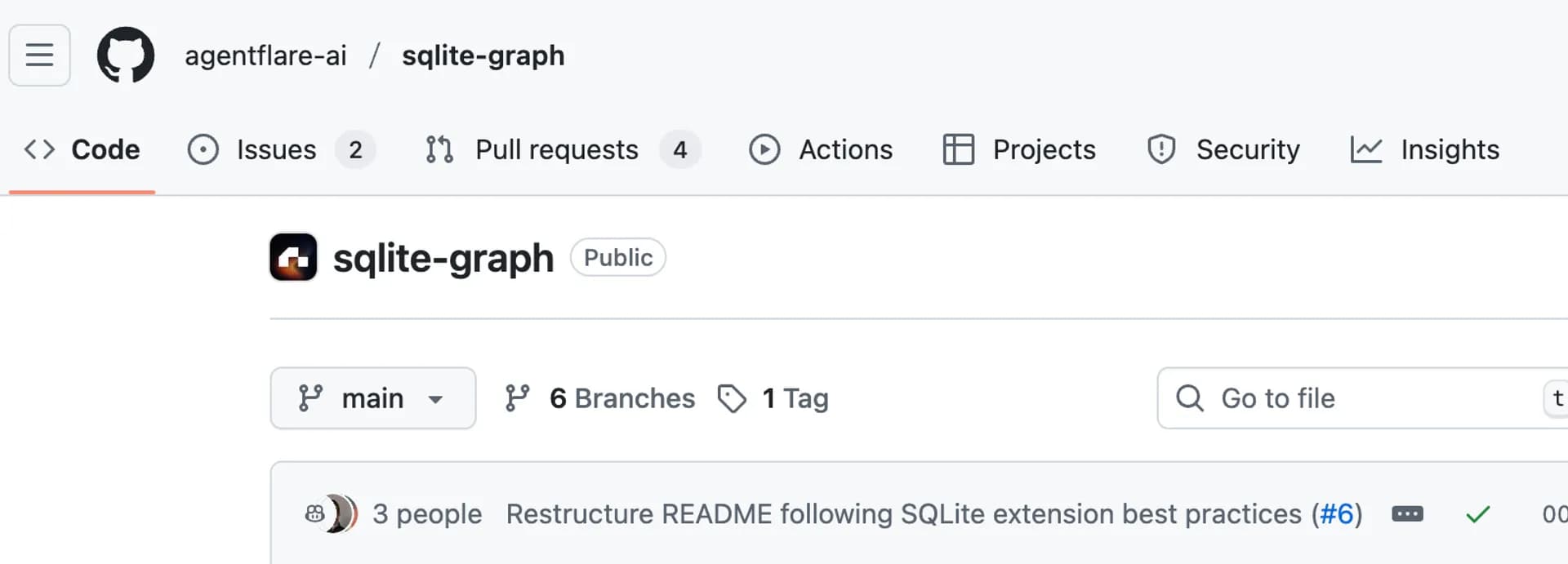Open the hamburger navigation menu
This screenshot has width=1568, height=564.
(x=39, y=56)
